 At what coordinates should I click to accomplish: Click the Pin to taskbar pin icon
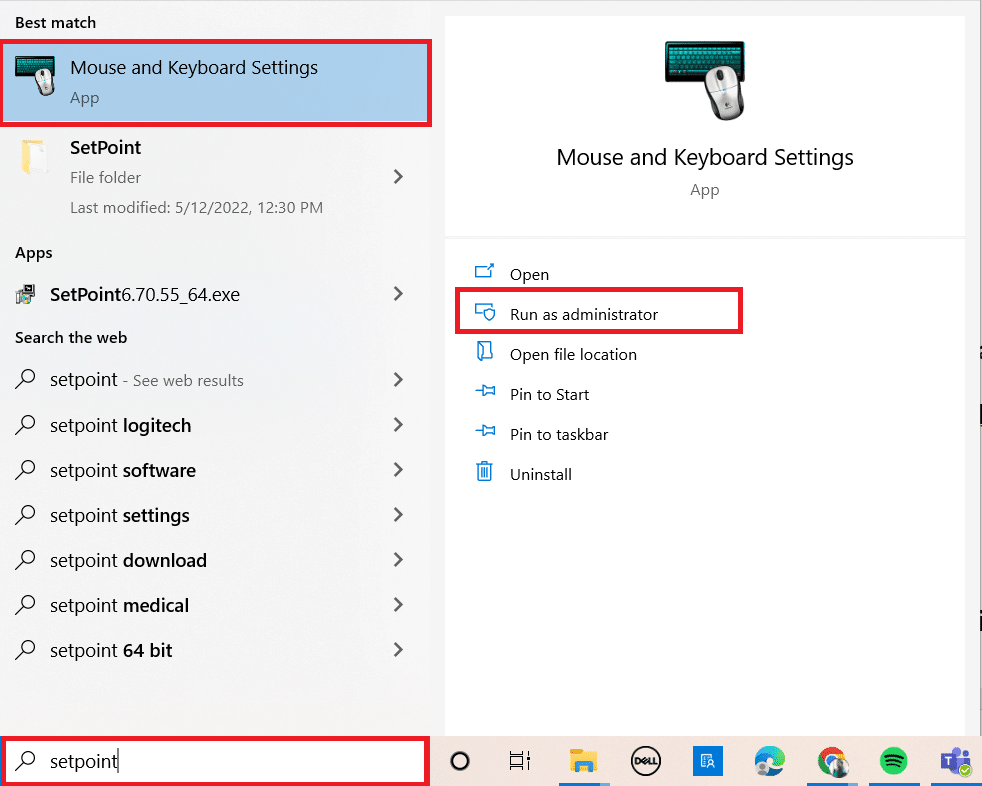click(485, 431)
